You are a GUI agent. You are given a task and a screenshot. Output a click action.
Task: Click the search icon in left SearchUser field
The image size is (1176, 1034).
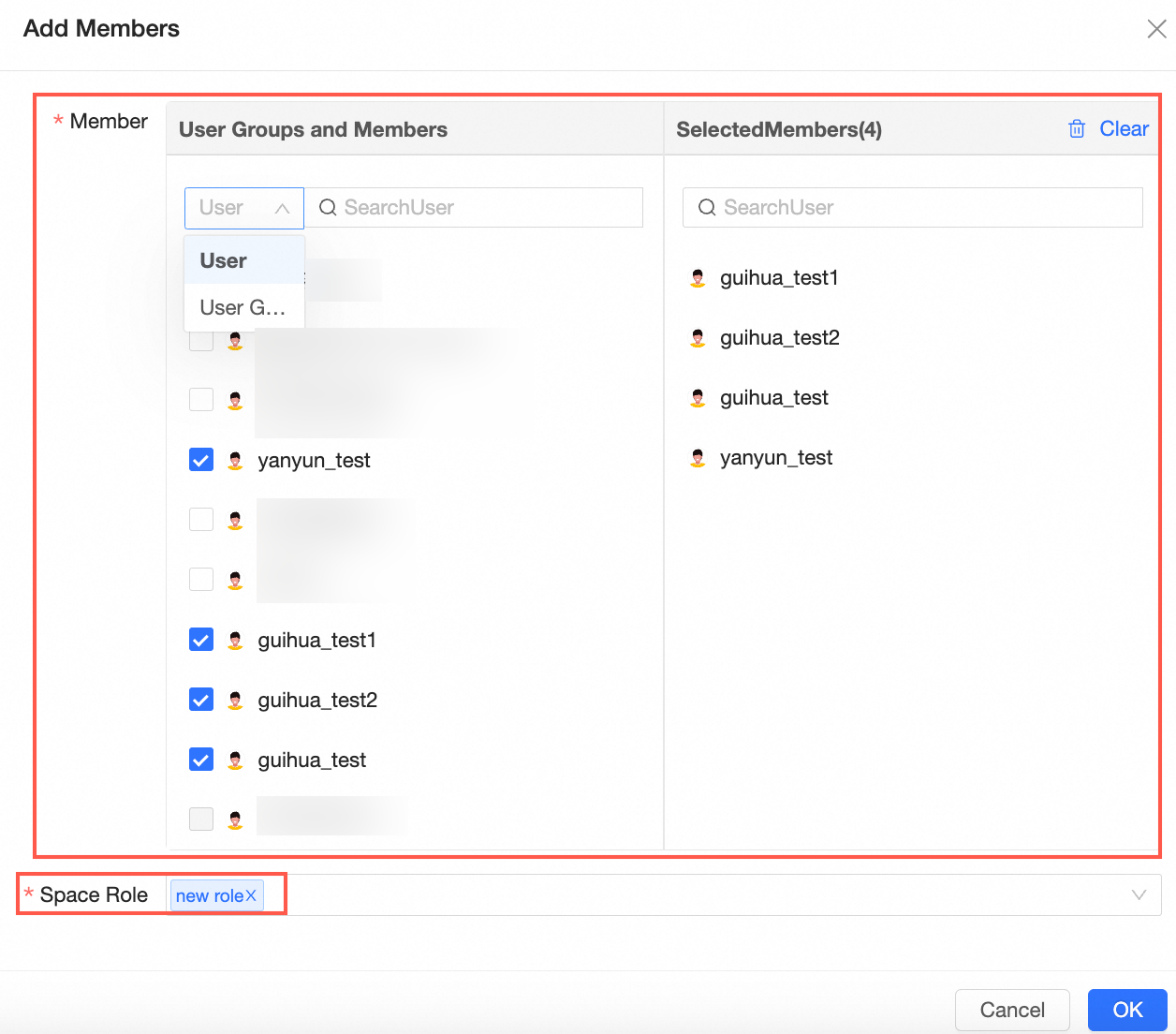(328, 208)
